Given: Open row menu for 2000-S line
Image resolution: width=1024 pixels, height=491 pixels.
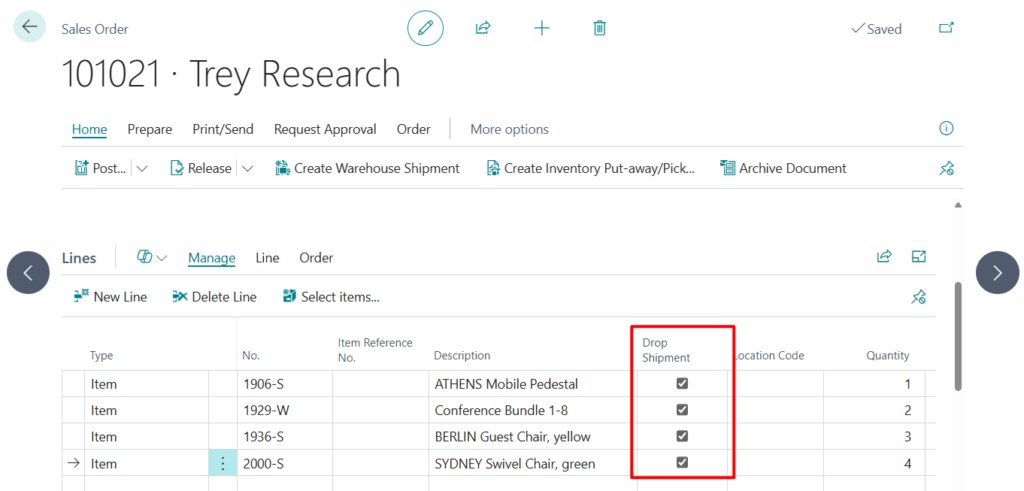Looking at the screenshot, I should (223, 464).
